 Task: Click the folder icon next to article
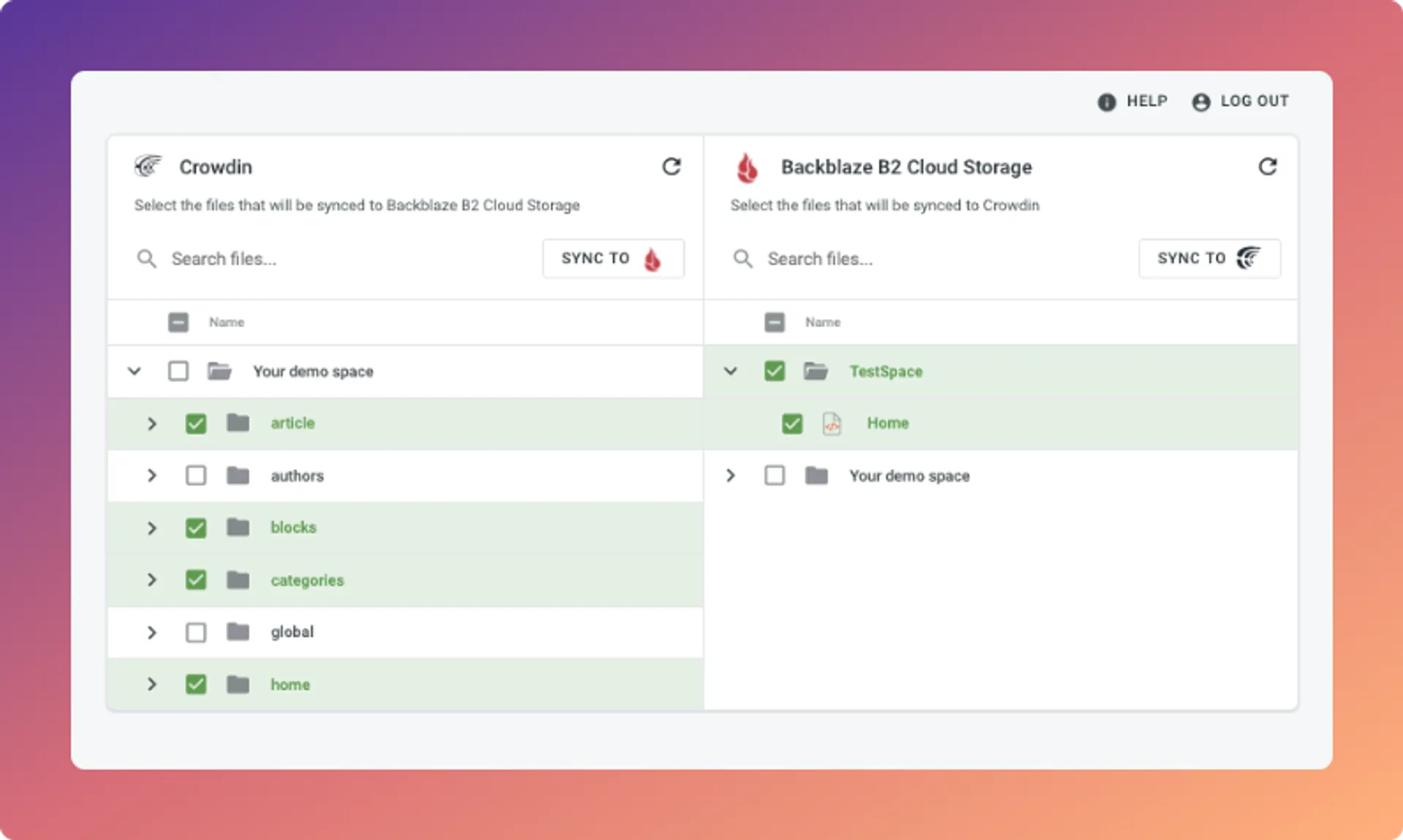237,423
